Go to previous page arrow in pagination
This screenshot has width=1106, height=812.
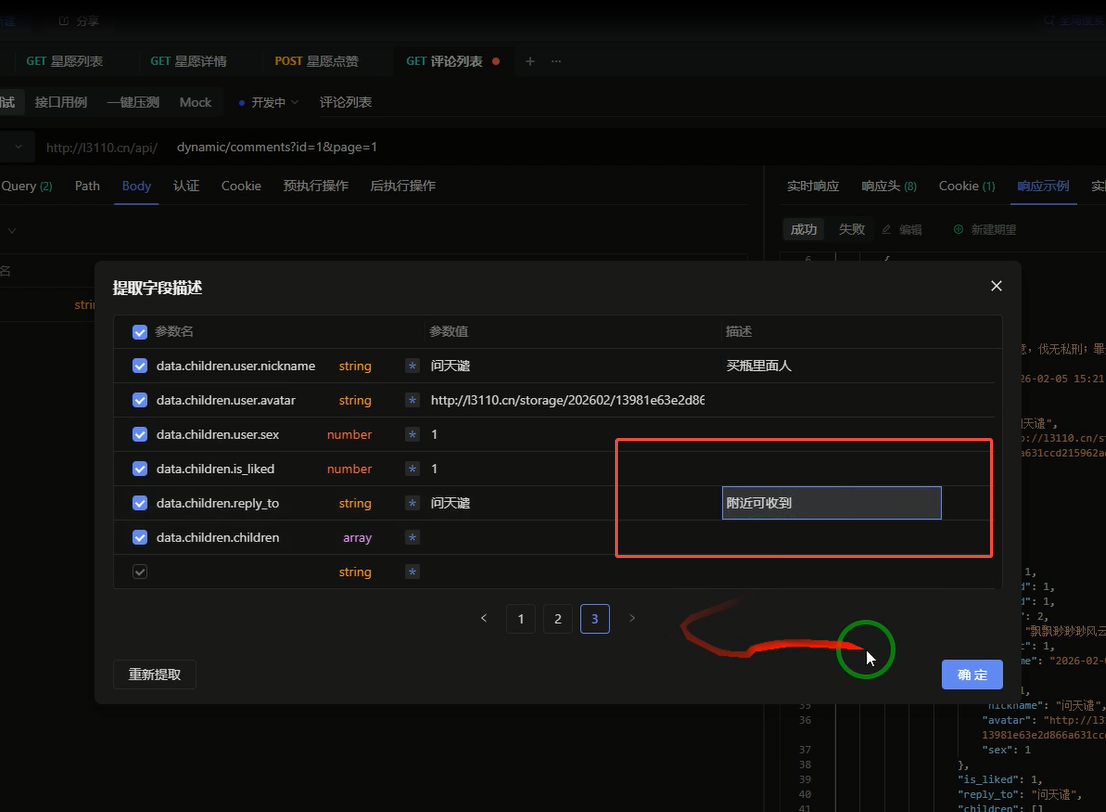(484, 619)
